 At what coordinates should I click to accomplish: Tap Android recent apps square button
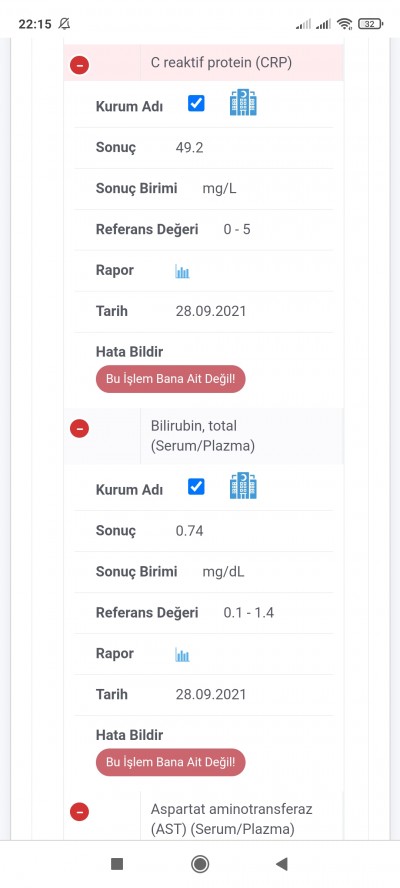pos(117,864)
